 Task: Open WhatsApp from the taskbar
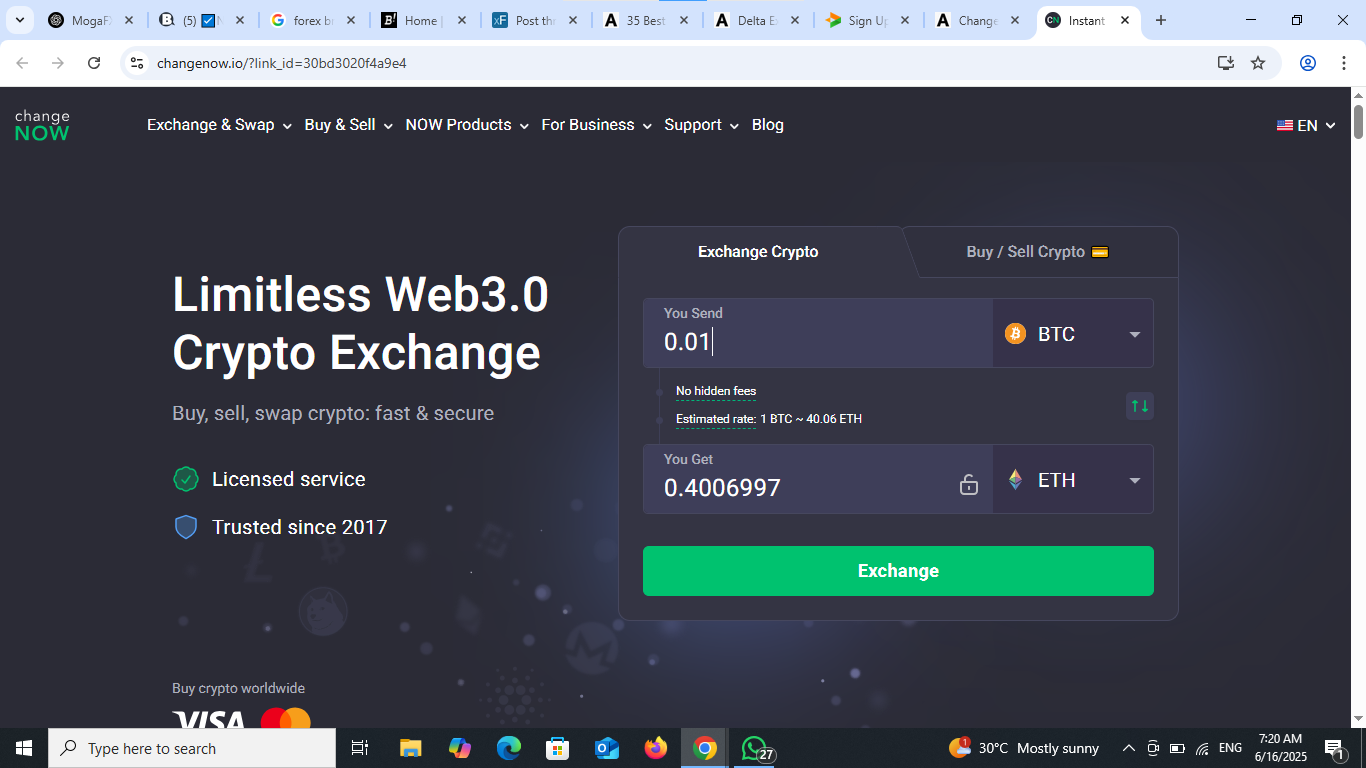click(x=755, y=748)
